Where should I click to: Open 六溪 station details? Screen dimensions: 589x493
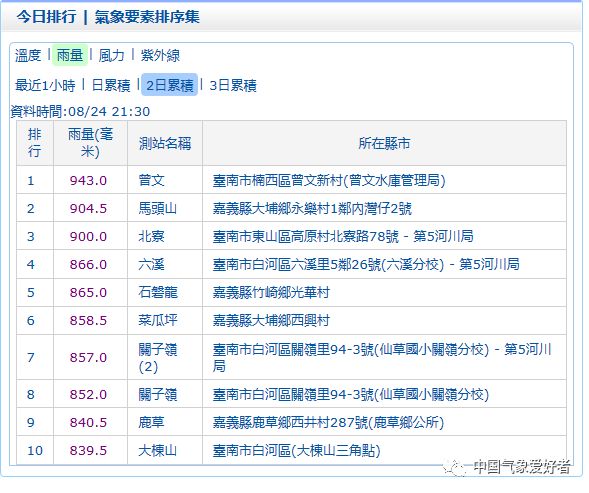(151, 265)
